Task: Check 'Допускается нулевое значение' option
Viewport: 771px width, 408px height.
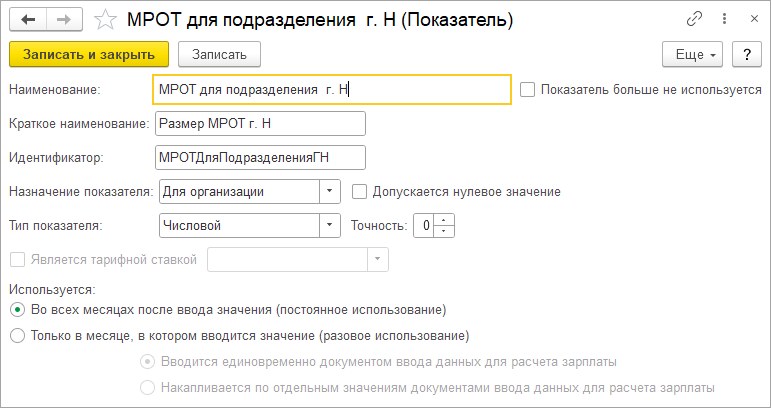Action: [x=359, y=192]
